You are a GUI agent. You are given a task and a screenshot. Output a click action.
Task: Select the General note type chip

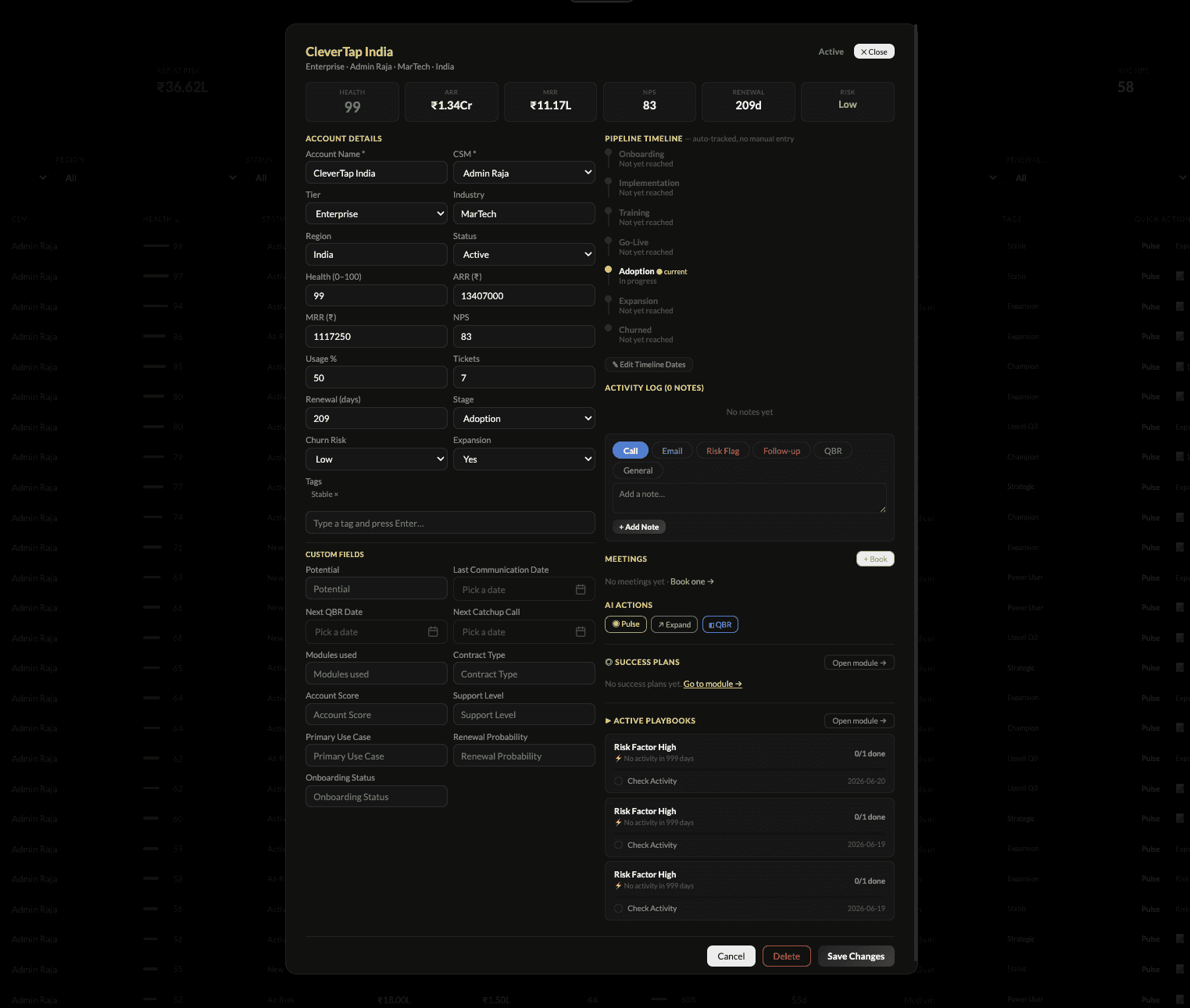click(x=638, y=470)
